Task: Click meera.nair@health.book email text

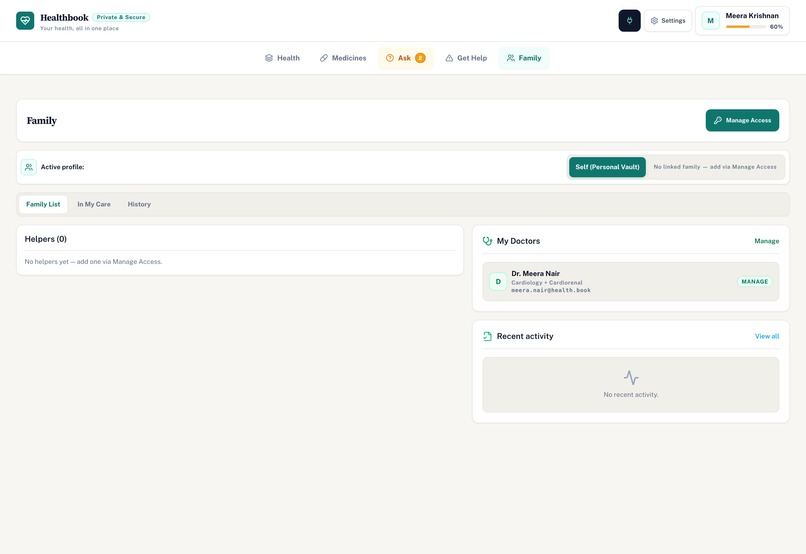Action: (x=551, y=290)
